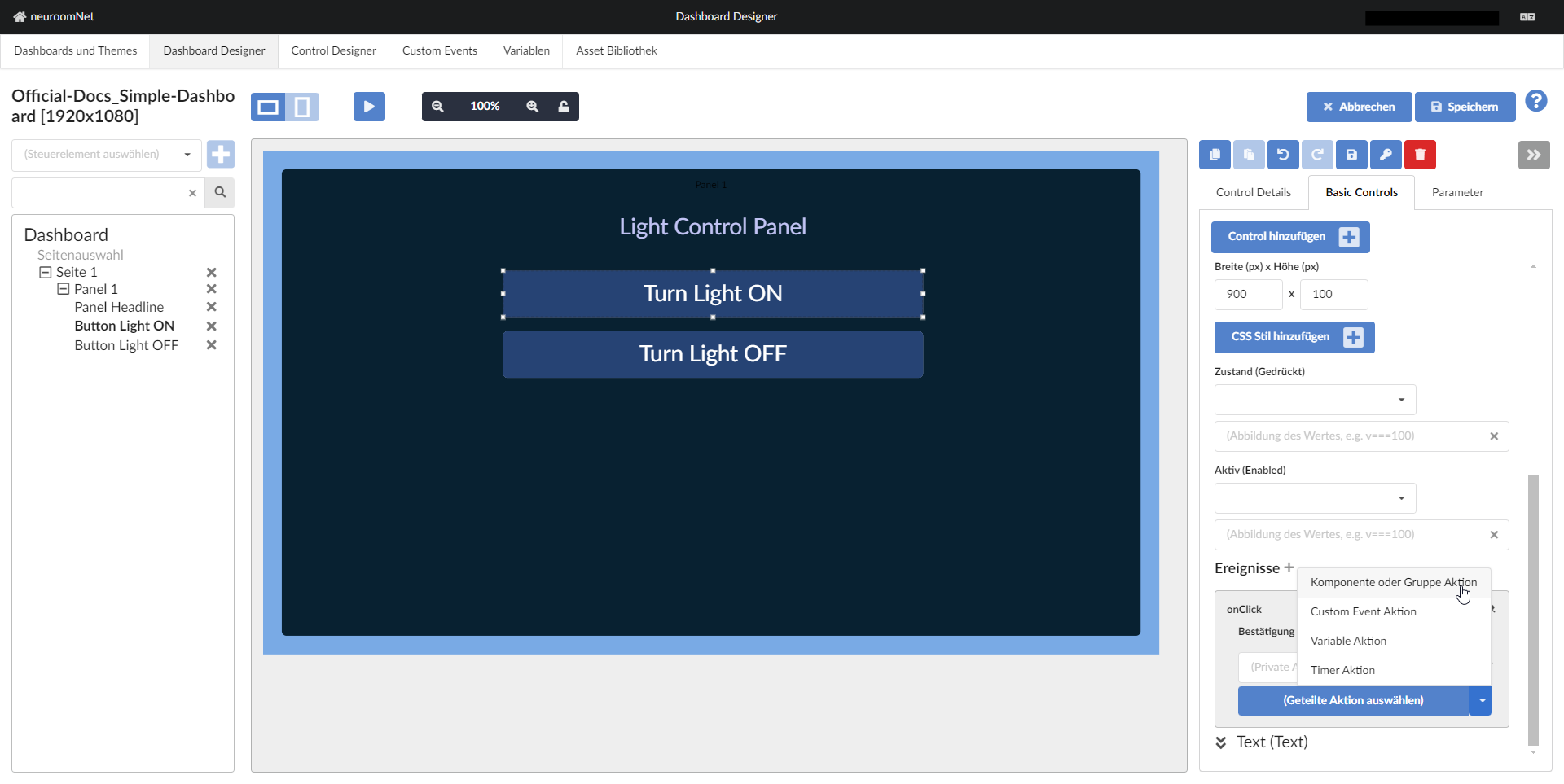Undo the last change

pyautogui.click(x=1283, y=155)
